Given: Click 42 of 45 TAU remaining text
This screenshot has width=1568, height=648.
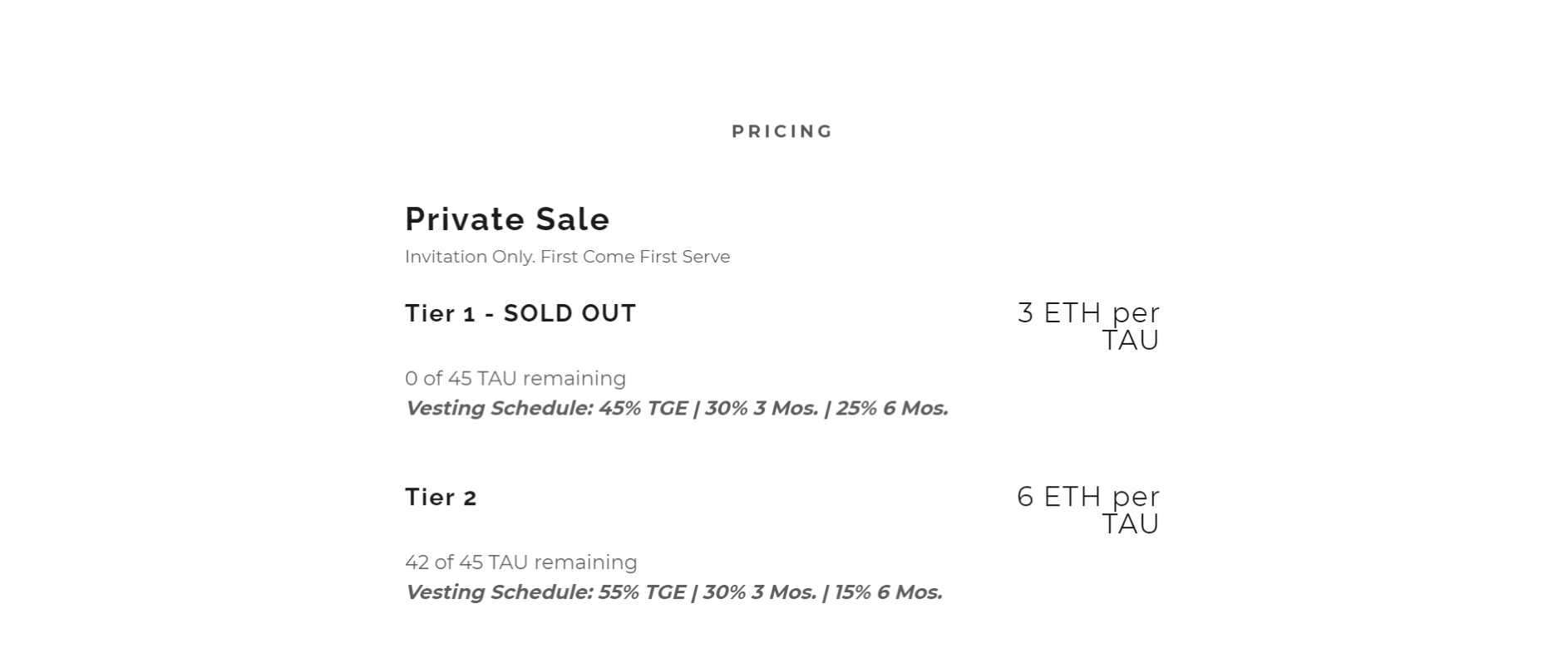Looking at the screenshot, I should (521, 562).
